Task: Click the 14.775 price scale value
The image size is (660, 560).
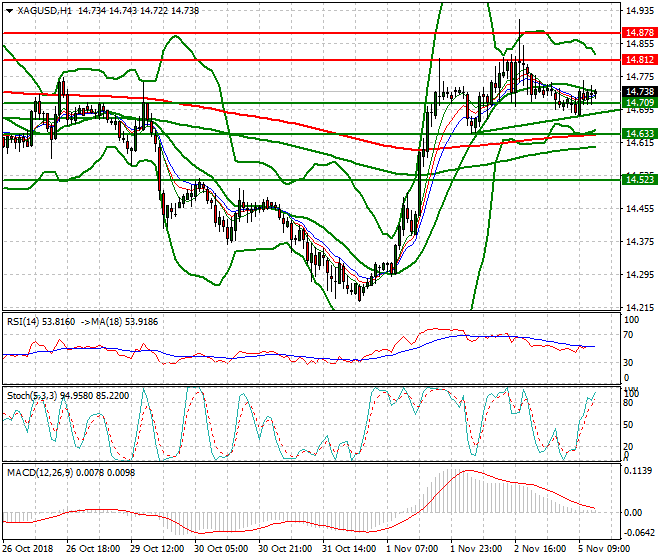Action: click(x=640, y=77)
